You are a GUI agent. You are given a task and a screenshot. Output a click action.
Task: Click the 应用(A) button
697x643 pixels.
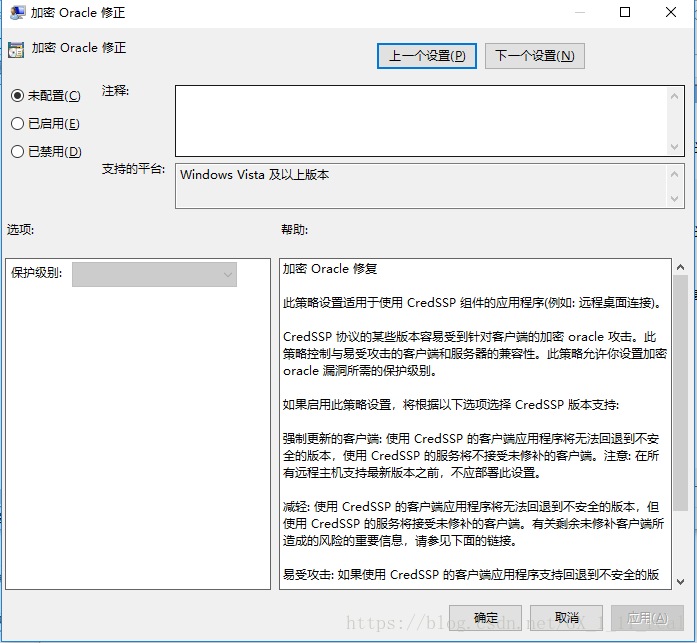point(647,618)
